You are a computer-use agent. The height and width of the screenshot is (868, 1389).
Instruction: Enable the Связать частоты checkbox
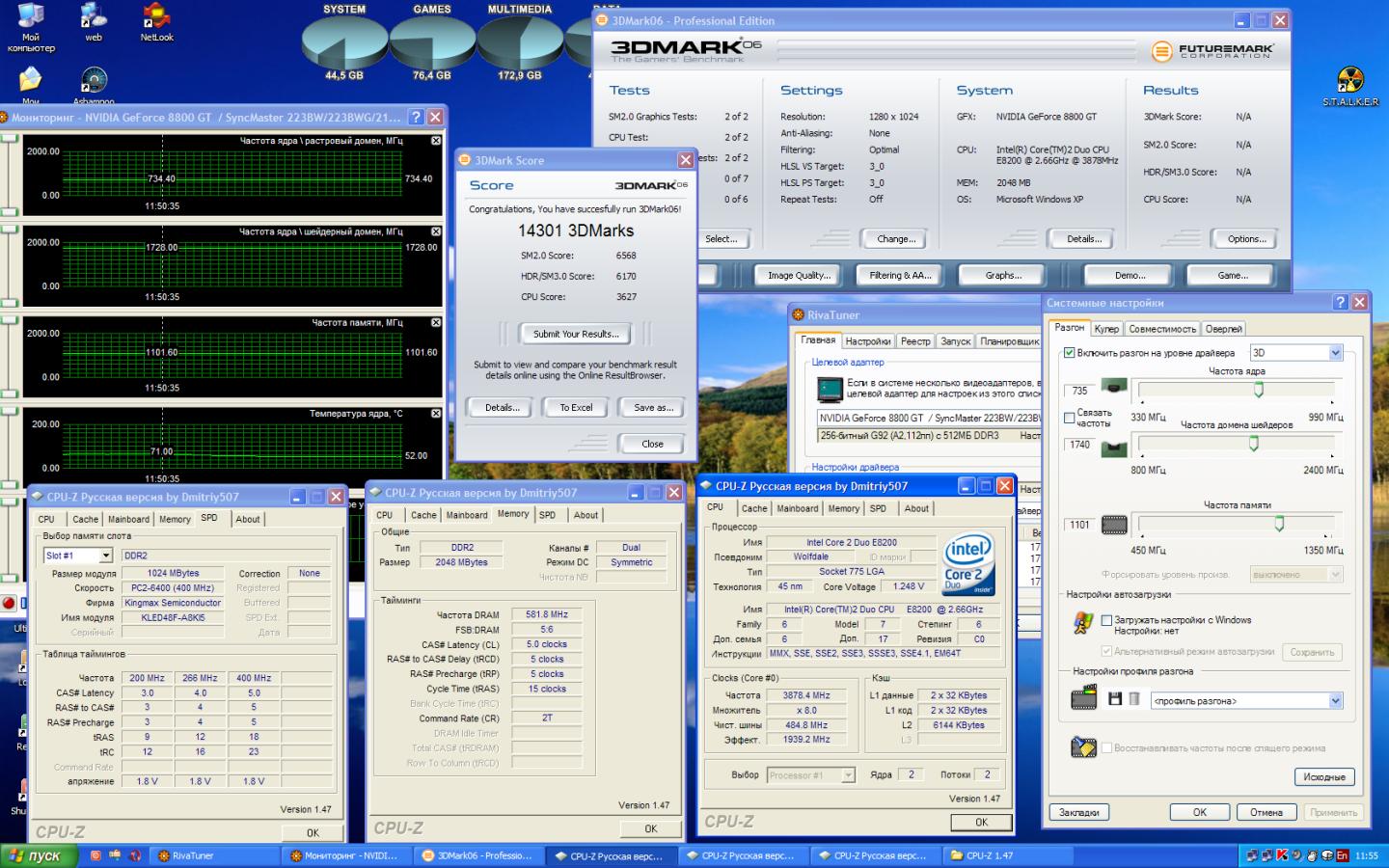pos(1069,418)
